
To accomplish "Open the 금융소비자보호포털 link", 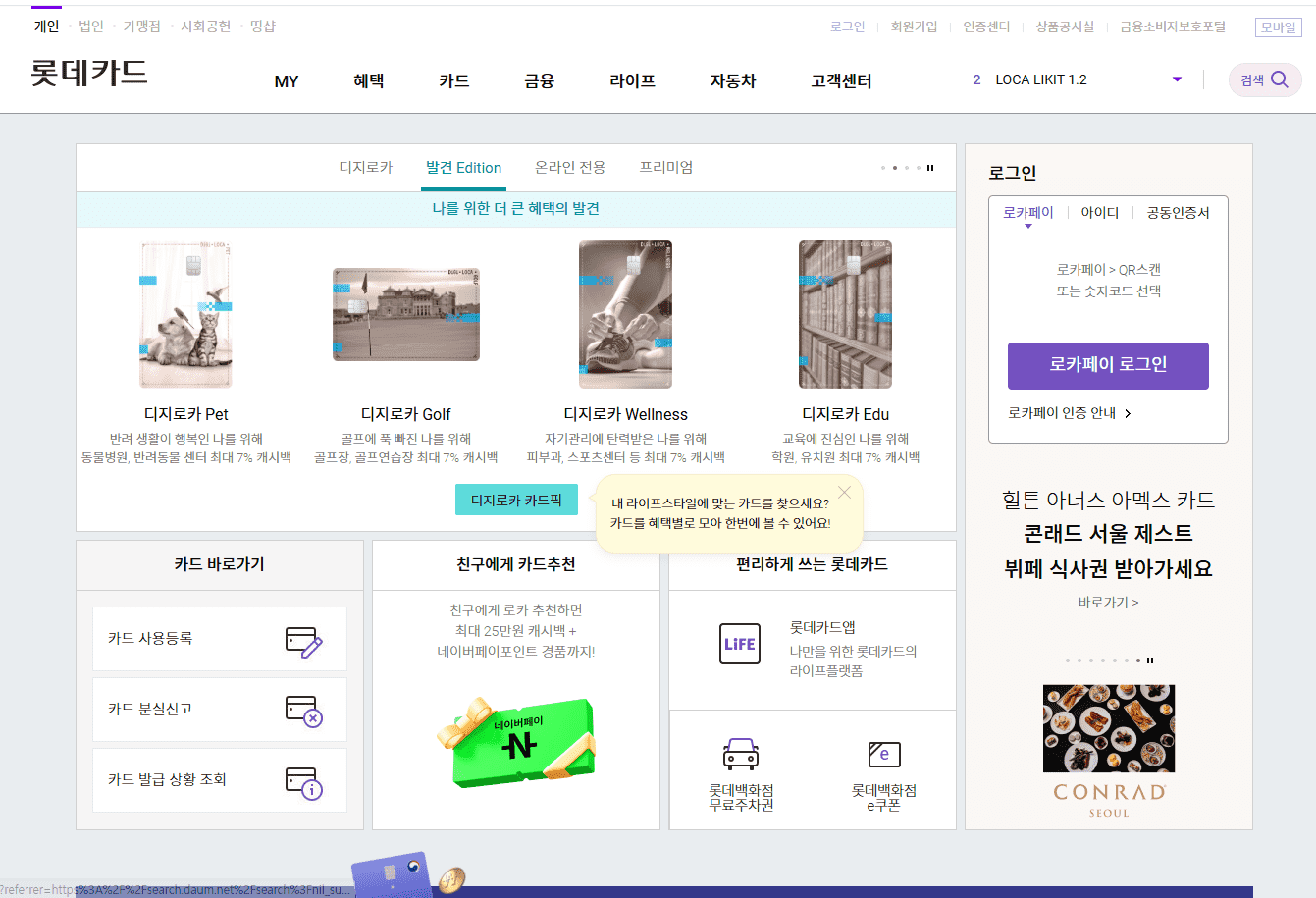I will 1173,26.
